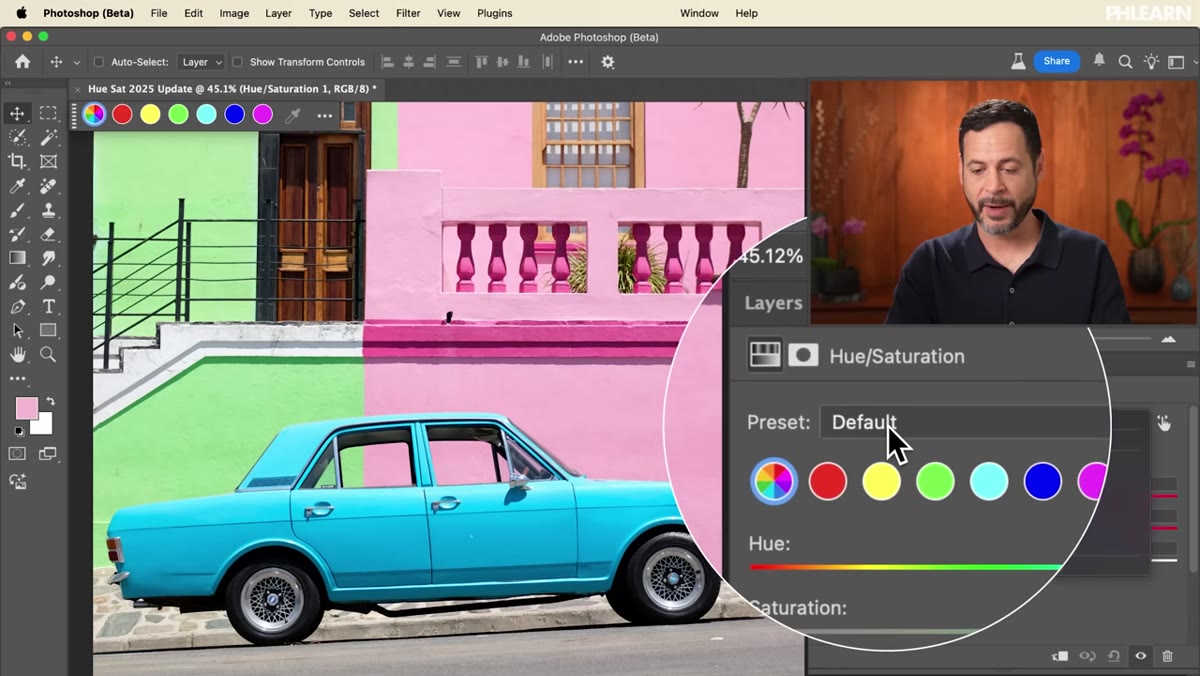Enable Show Transform Controls checkbox
Image resolution: width=1200 pixels, height=676 pixels.
tap(238, 62)
